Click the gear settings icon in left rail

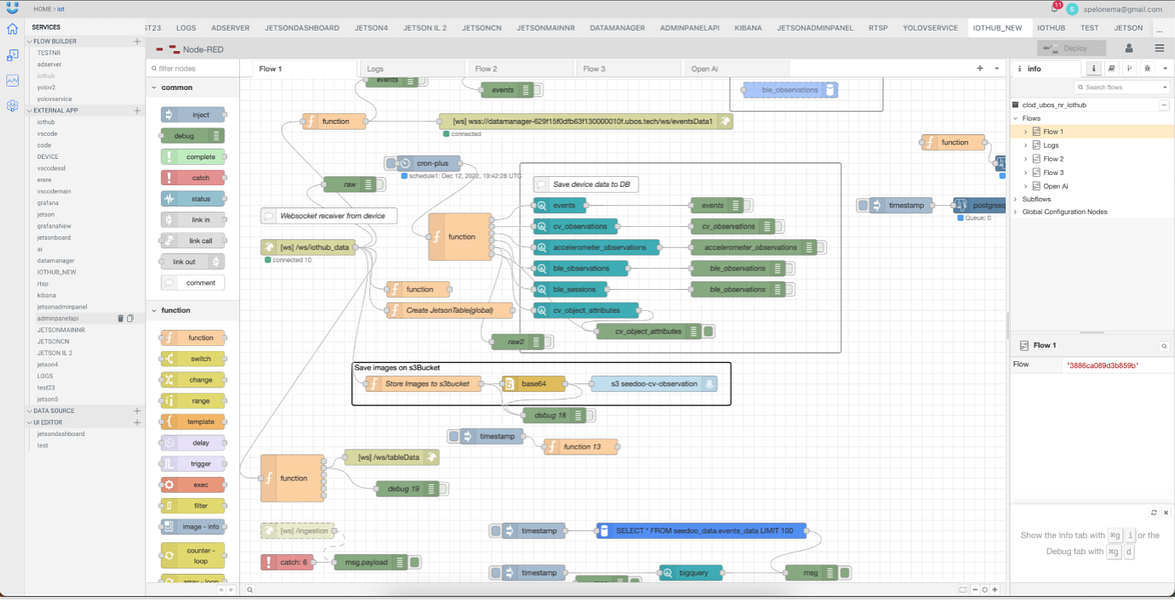coord(12,106)
